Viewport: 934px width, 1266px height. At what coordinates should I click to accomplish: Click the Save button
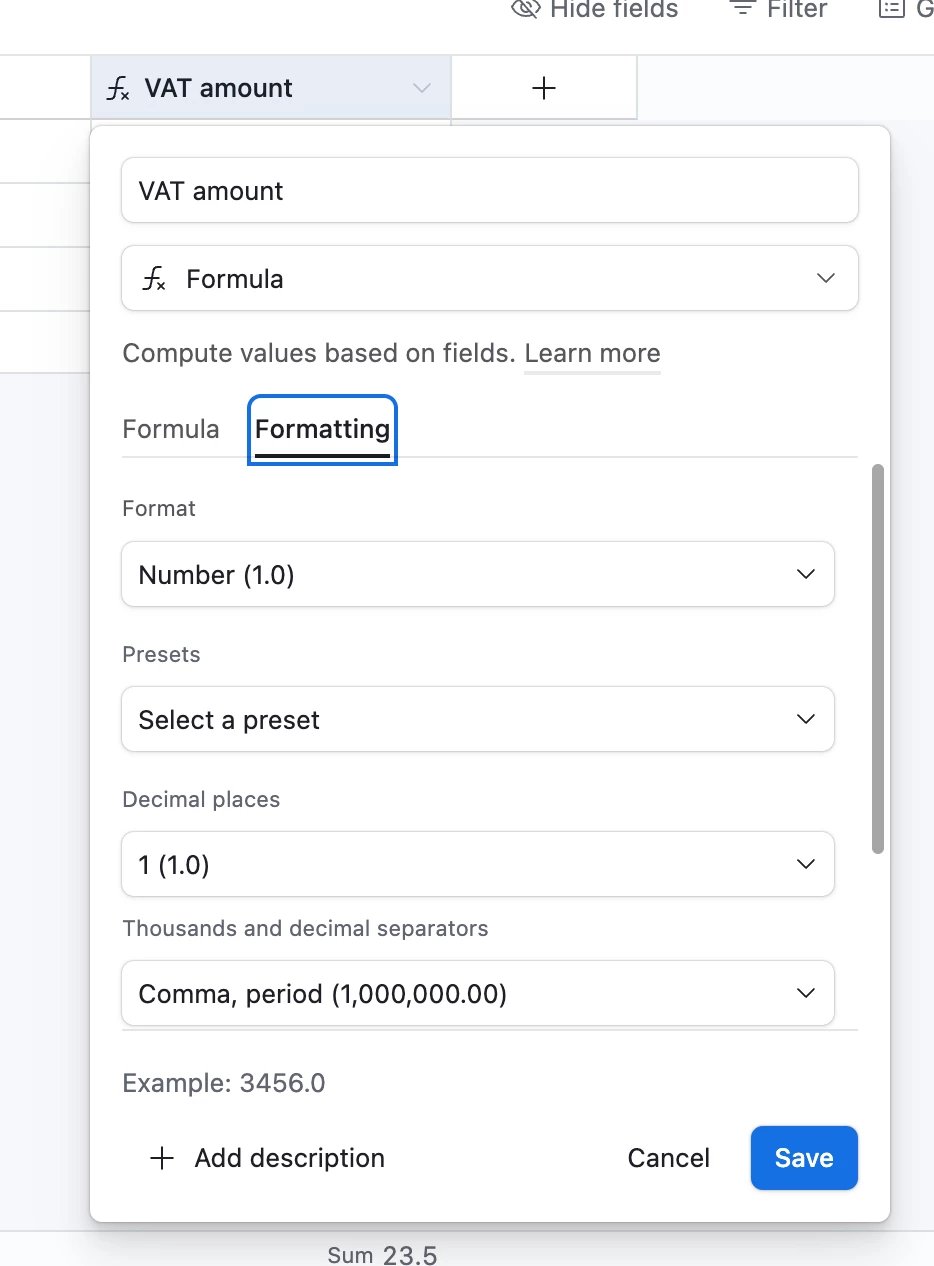pos(804,1158)
